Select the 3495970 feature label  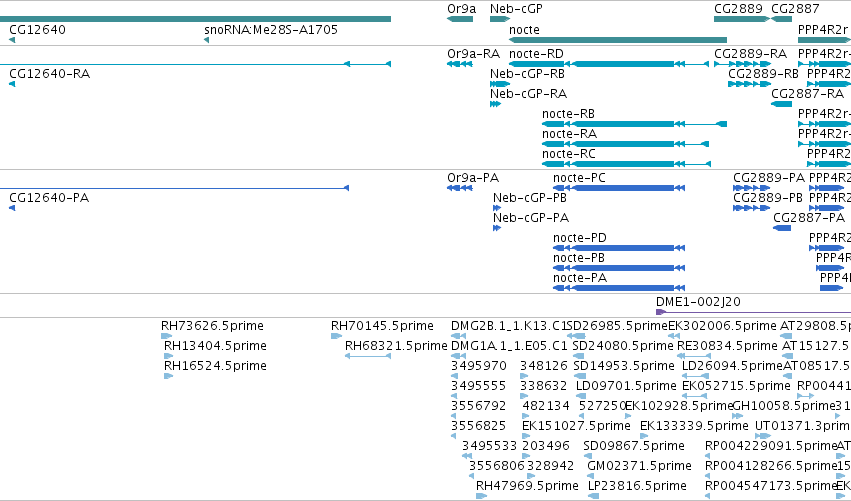click(479, 366)
